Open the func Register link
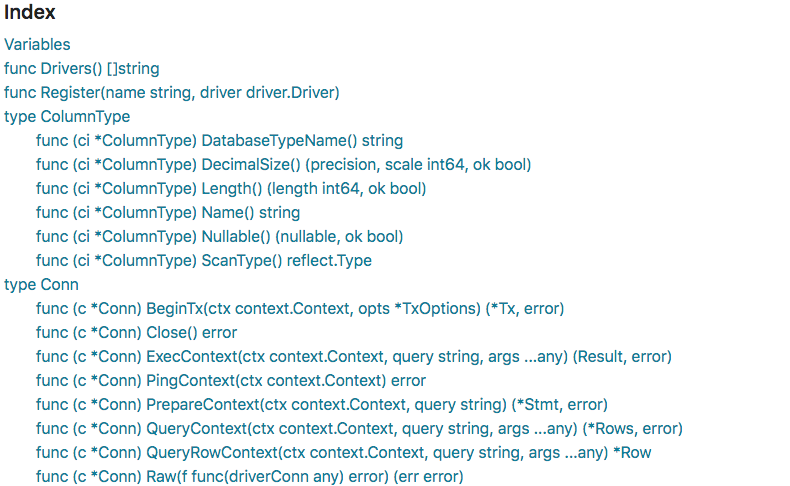The image size is (790, 486). pyautogui.click(x=172, y=93)
